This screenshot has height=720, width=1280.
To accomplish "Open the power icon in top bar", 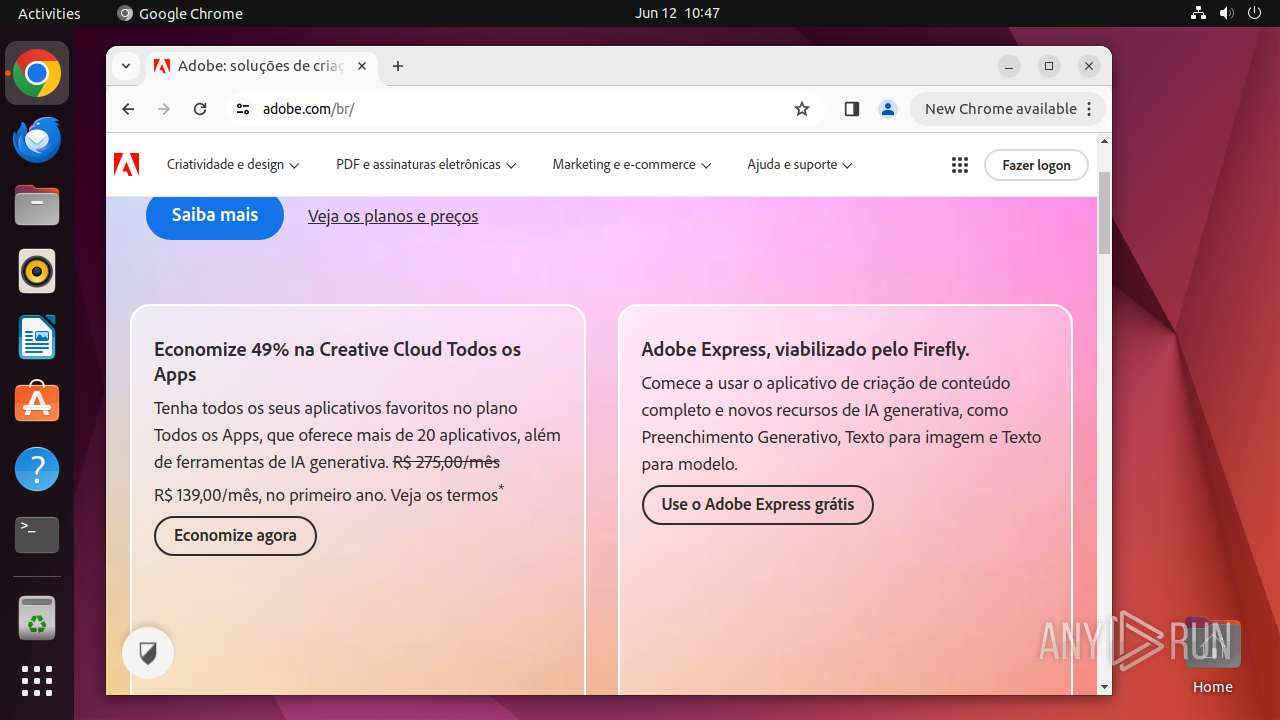I will pyautogui.click(x=1255, y=13).
